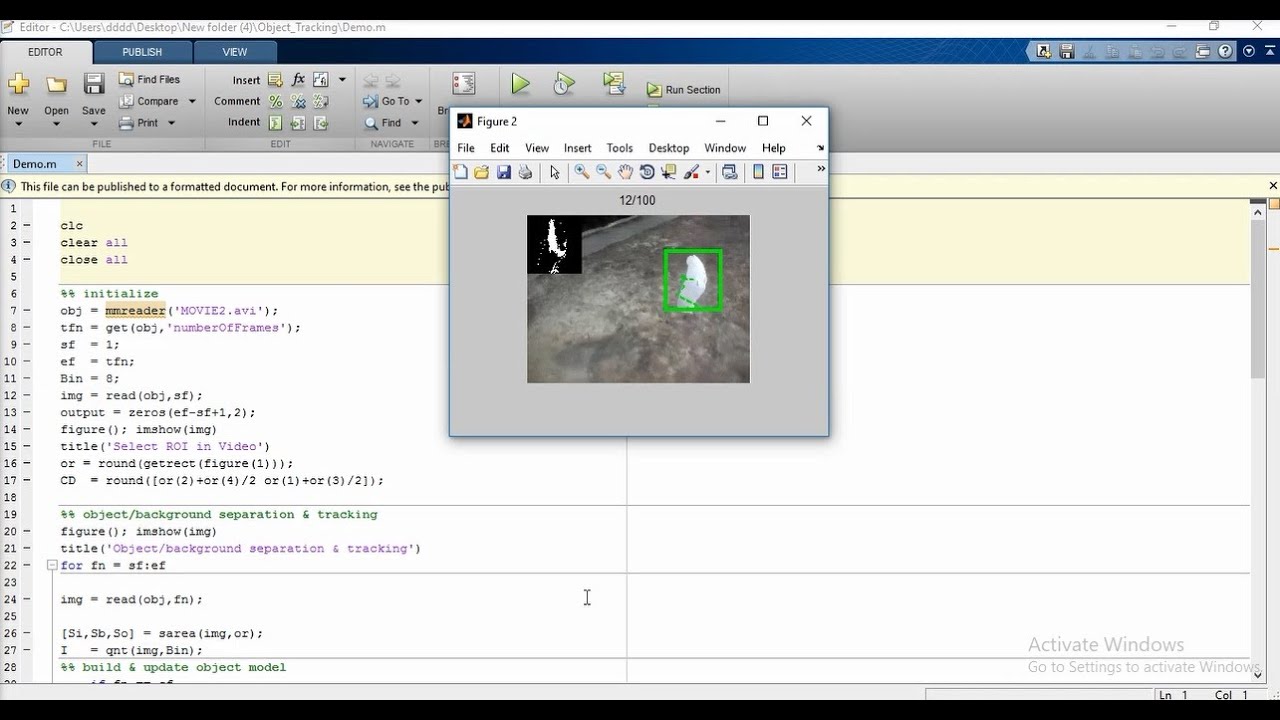Click the comment percent icon
The image size is (1280, 720).
[275, 101]
